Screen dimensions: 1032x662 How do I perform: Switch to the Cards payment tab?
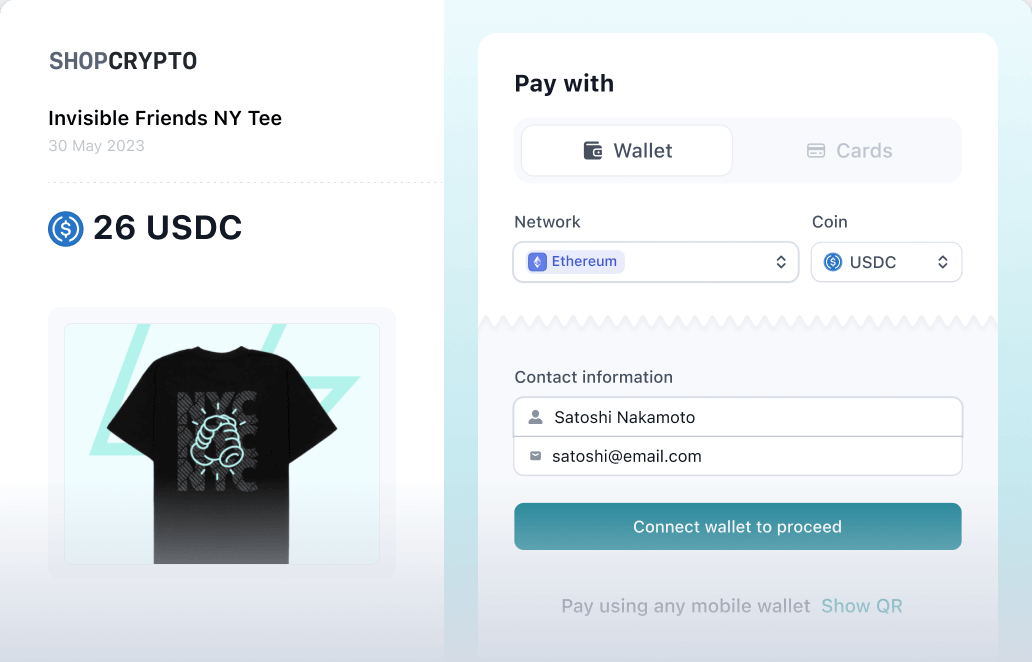(x=849, y=151)
